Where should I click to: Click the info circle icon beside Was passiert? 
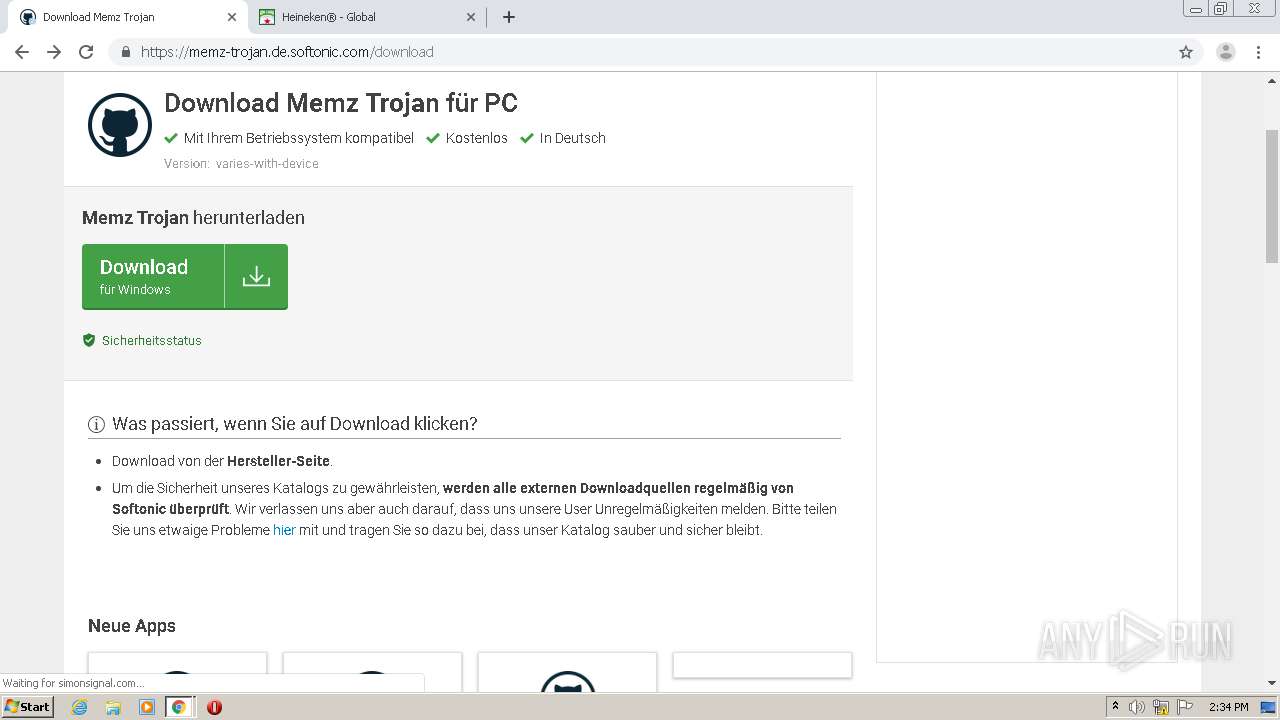point(97,424)
